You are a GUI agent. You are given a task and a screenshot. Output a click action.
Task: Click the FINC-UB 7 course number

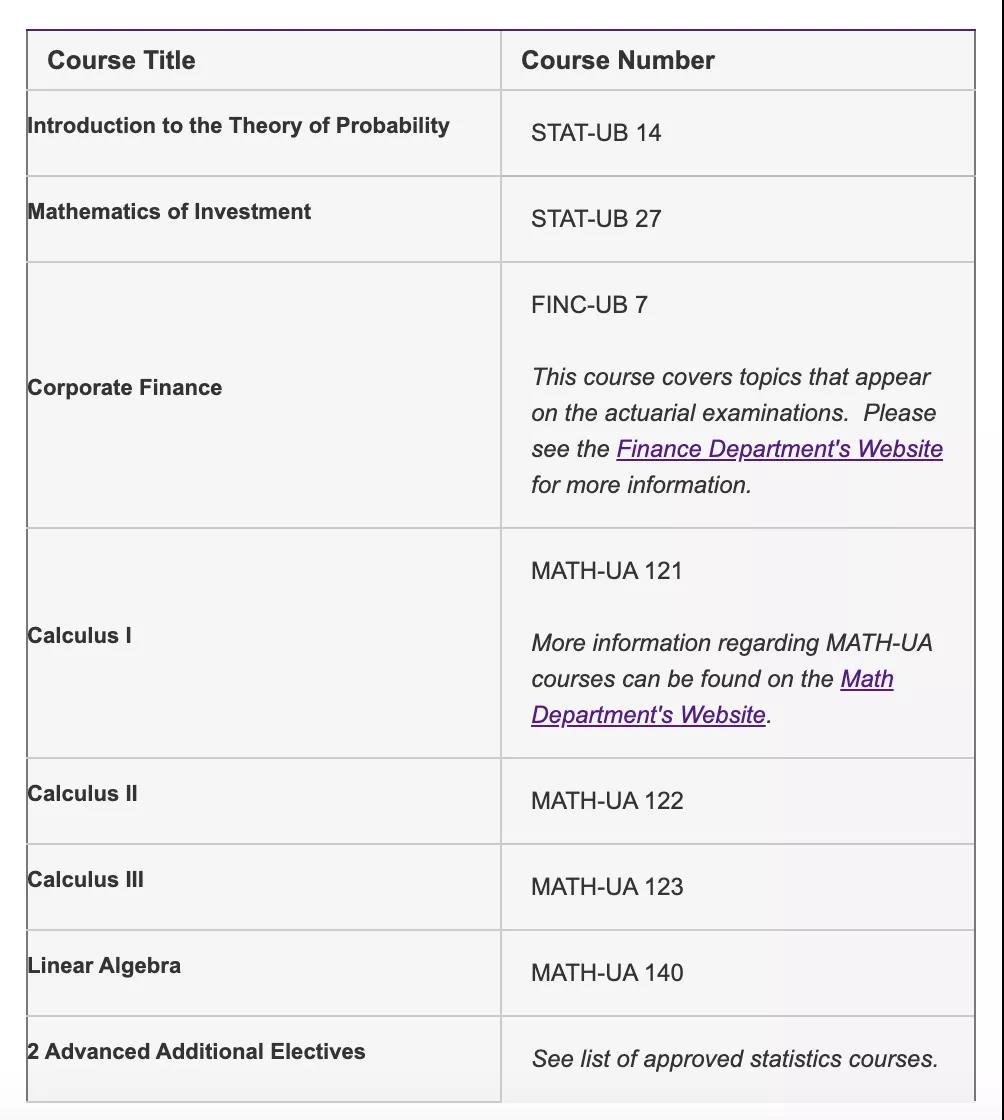coord(589,305)
